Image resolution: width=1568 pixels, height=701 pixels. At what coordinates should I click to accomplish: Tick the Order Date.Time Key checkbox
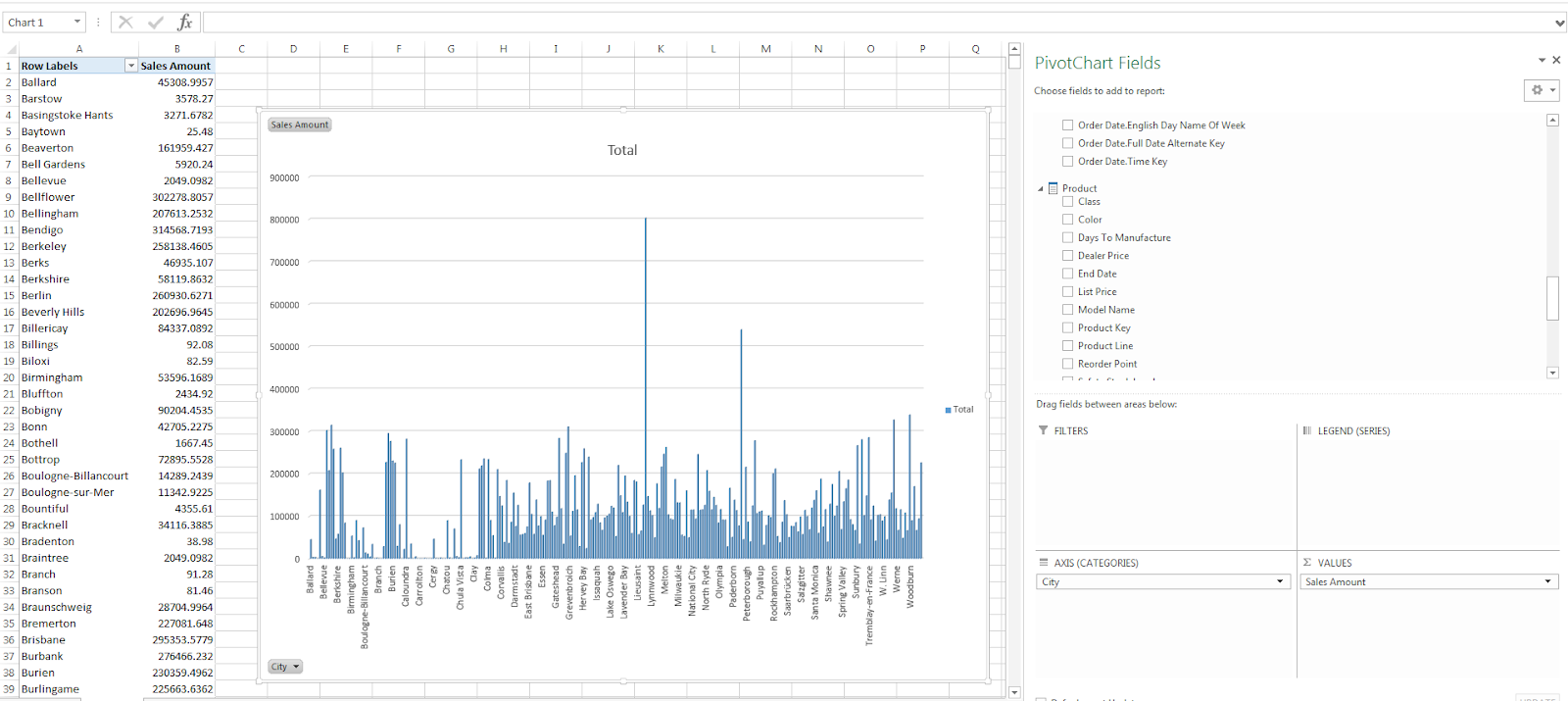click(x=1067, y=162)
